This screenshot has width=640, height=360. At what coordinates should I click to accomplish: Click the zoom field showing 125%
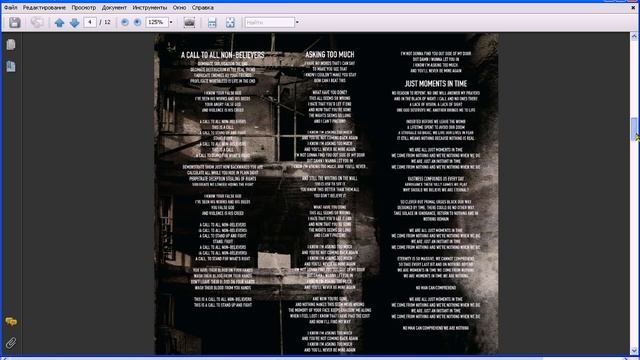click(157, 22)
